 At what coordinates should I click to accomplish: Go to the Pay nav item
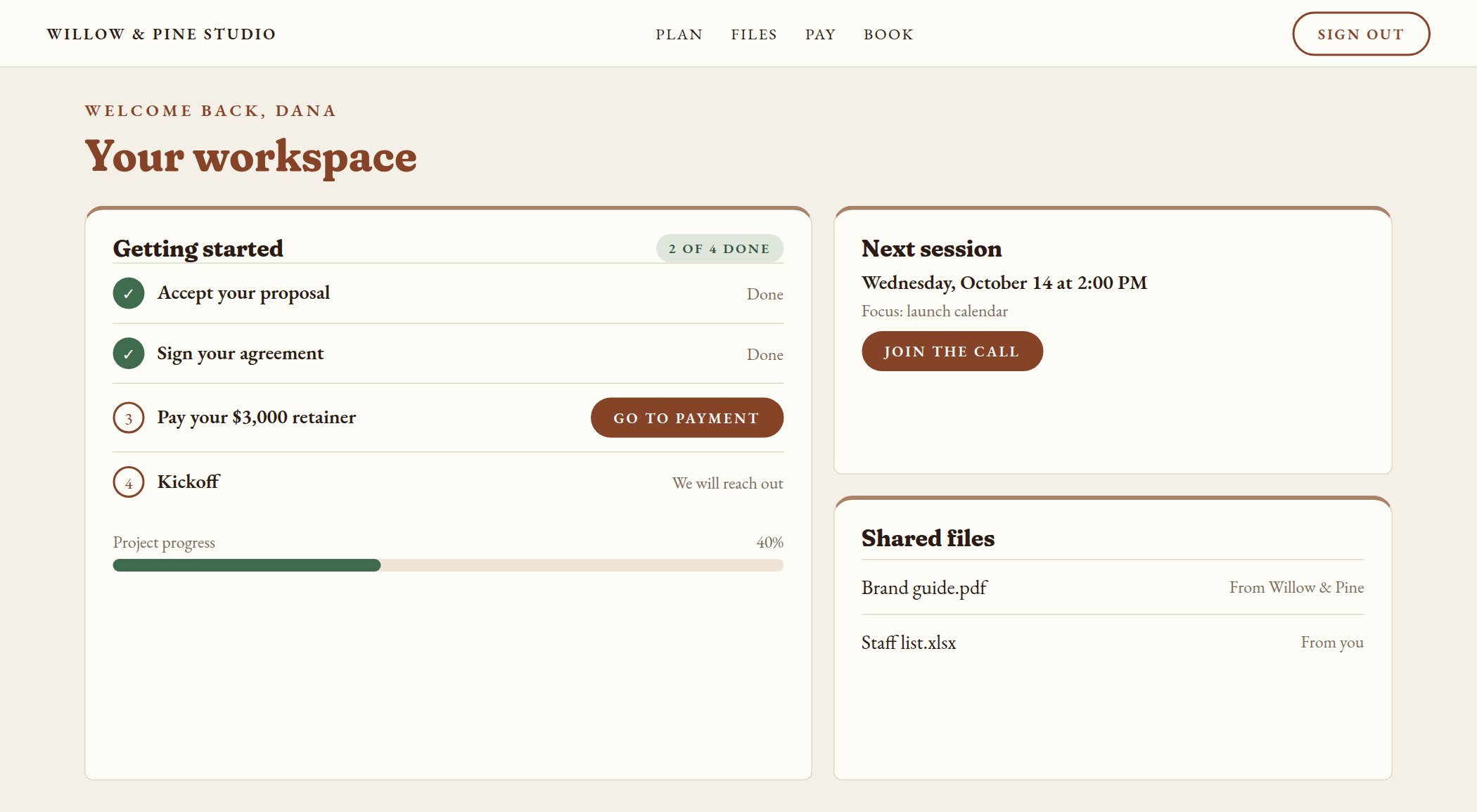pyautogui.click(x=820, y=34)
